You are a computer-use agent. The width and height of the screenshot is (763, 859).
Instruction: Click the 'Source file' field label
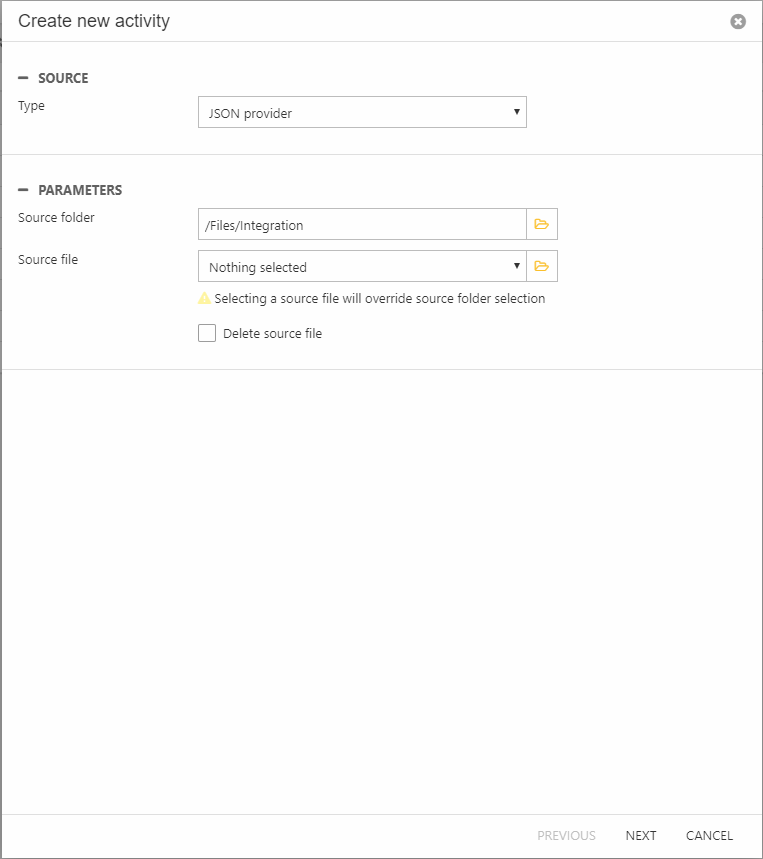(48, 259)
